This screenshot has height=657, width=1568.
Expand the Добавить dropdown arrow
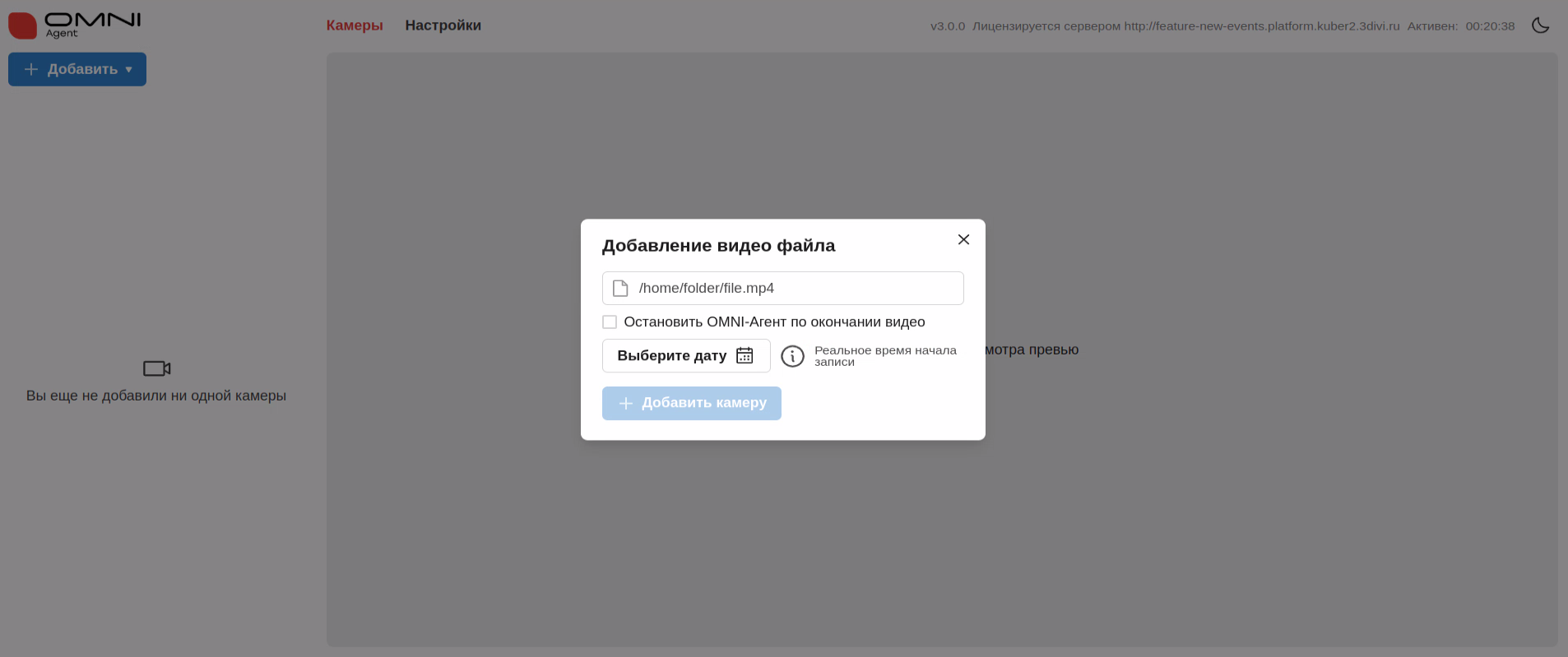[129, 70]
